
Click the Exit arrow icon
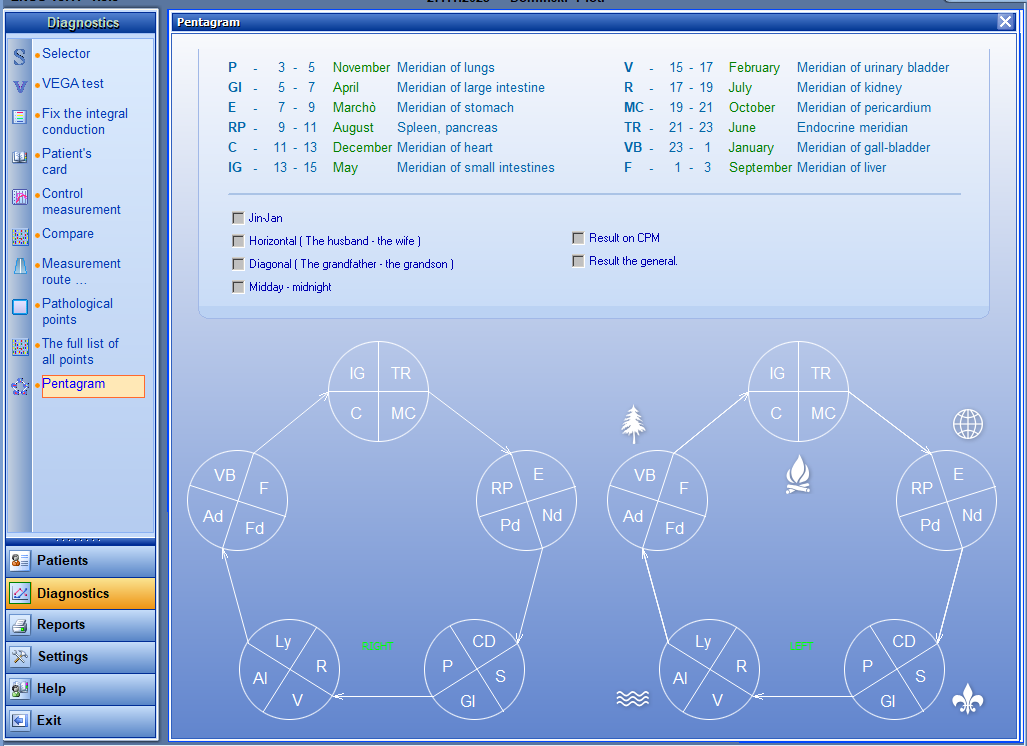(x=20, y=720)
